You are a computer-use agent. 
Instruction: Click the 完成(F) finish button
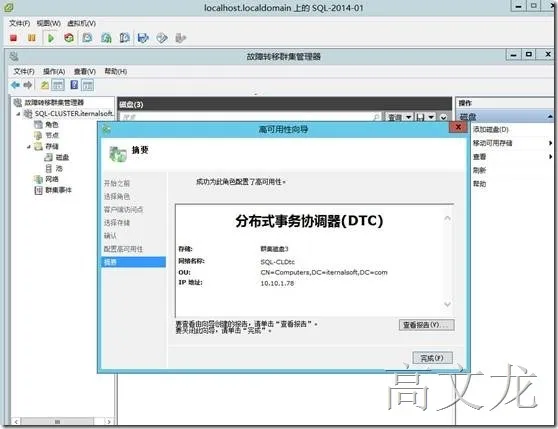pos(432,358)
